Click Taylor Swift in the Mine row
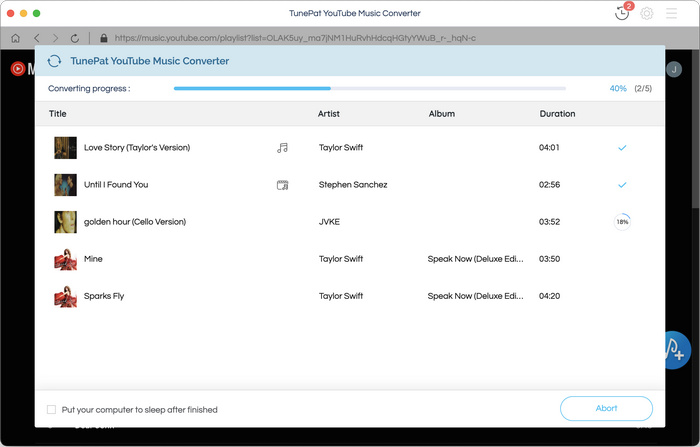 341,259
